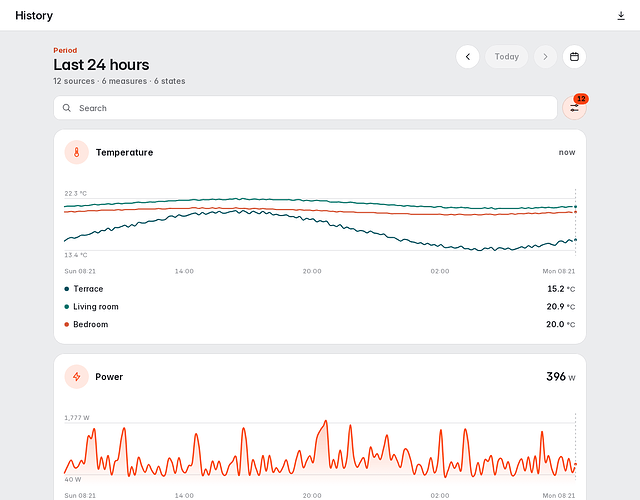Click the Temperature card title
Viewport: 640px width, 500px height.
pos(124,152)
